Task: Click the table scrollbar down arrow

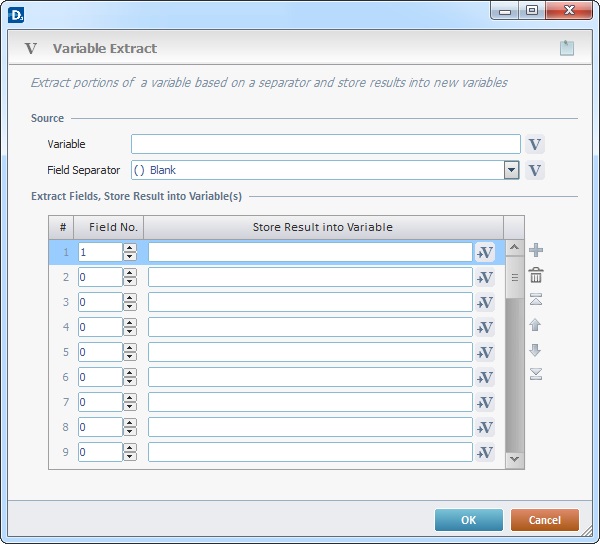Action: [x=514, y=458]
